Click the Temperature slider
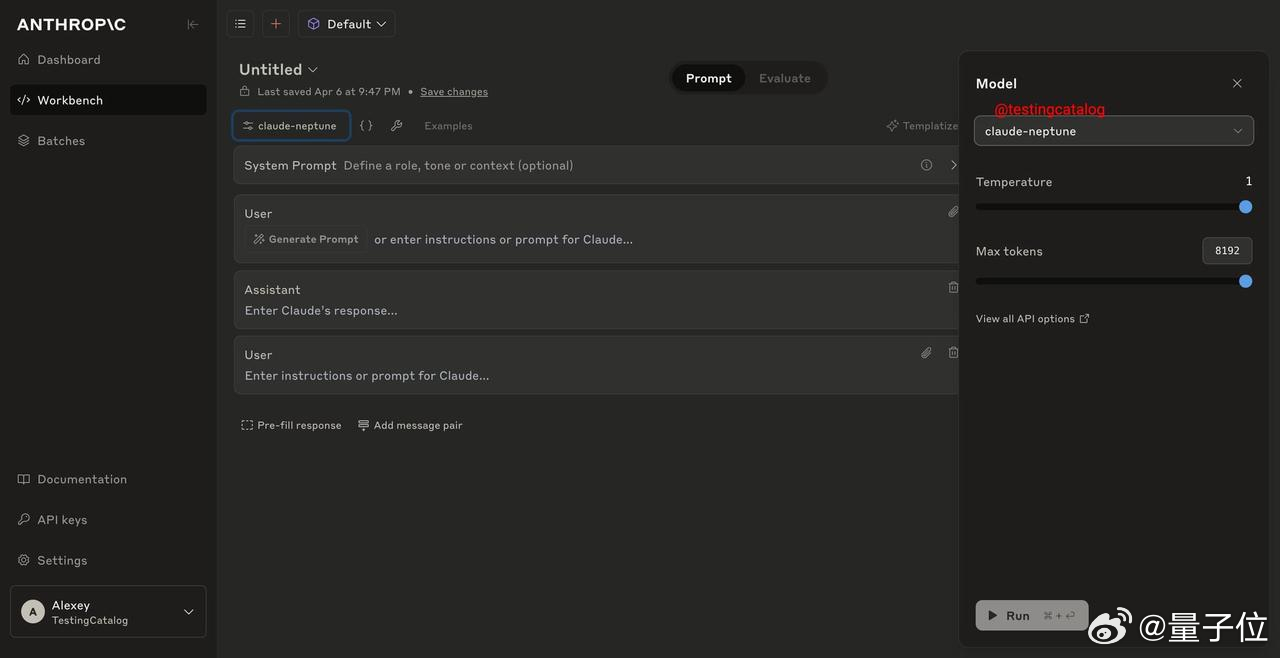The width and height of the screenshot is (1280, 658). tap(1114, 207)
